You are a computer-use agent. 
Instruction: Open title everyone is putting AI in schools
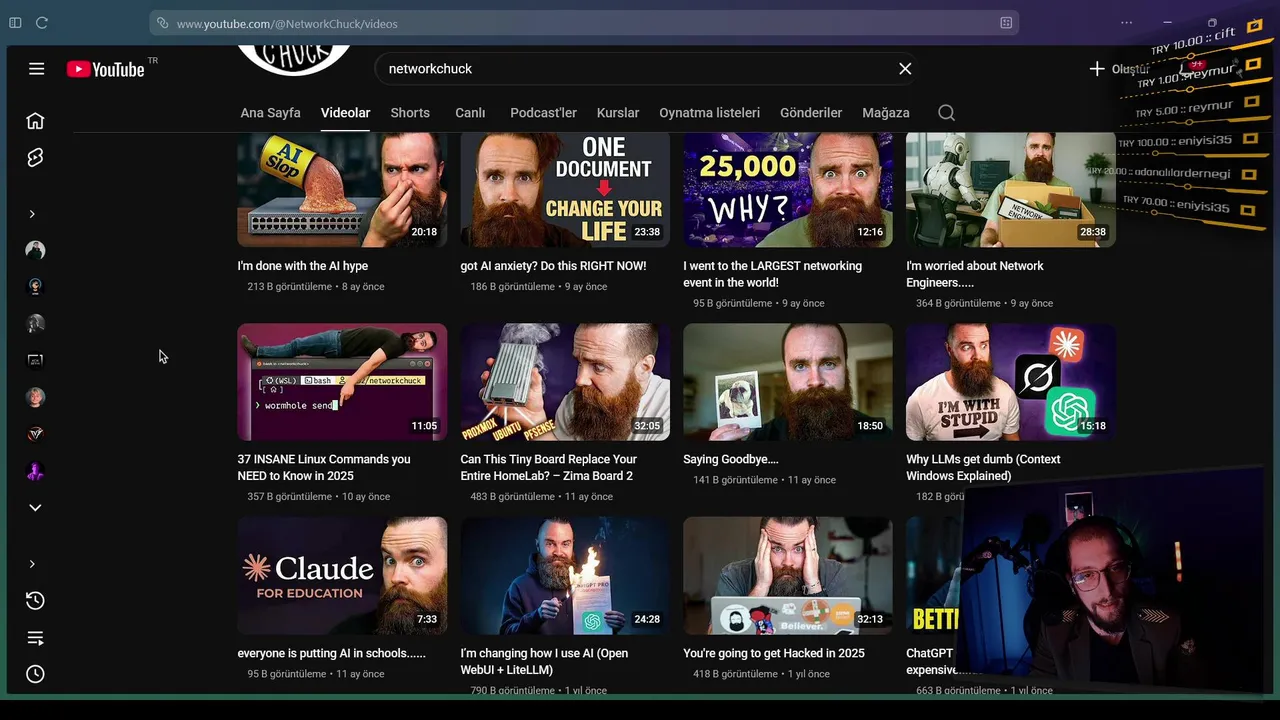pyautogui.click(x=332, y=653)
